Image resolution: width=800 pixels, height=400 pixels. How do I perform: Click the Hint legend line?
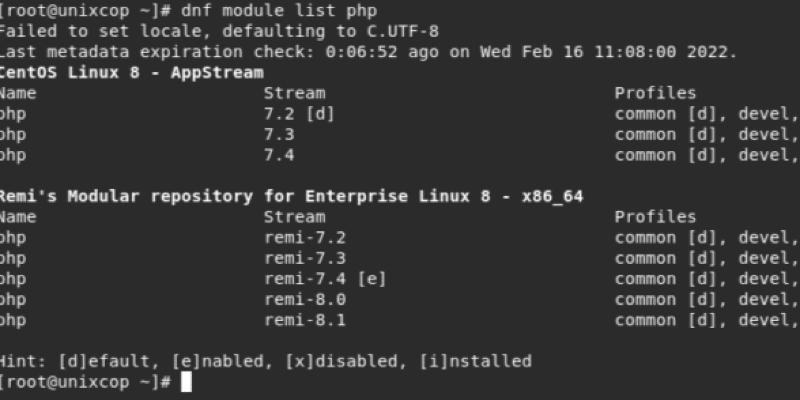click(265, 361)
